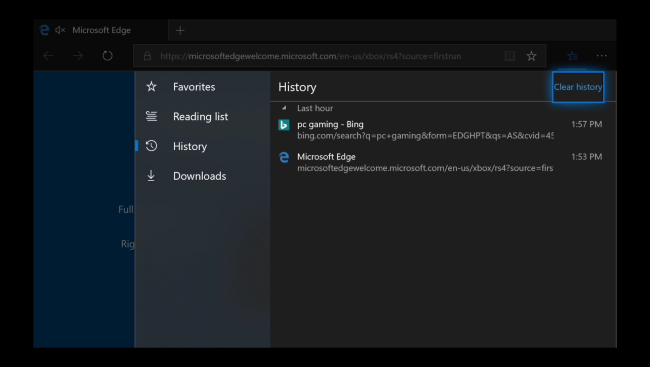650x367 pixels.
Task: Switch to the History section
Action: [x=203, y=146]
